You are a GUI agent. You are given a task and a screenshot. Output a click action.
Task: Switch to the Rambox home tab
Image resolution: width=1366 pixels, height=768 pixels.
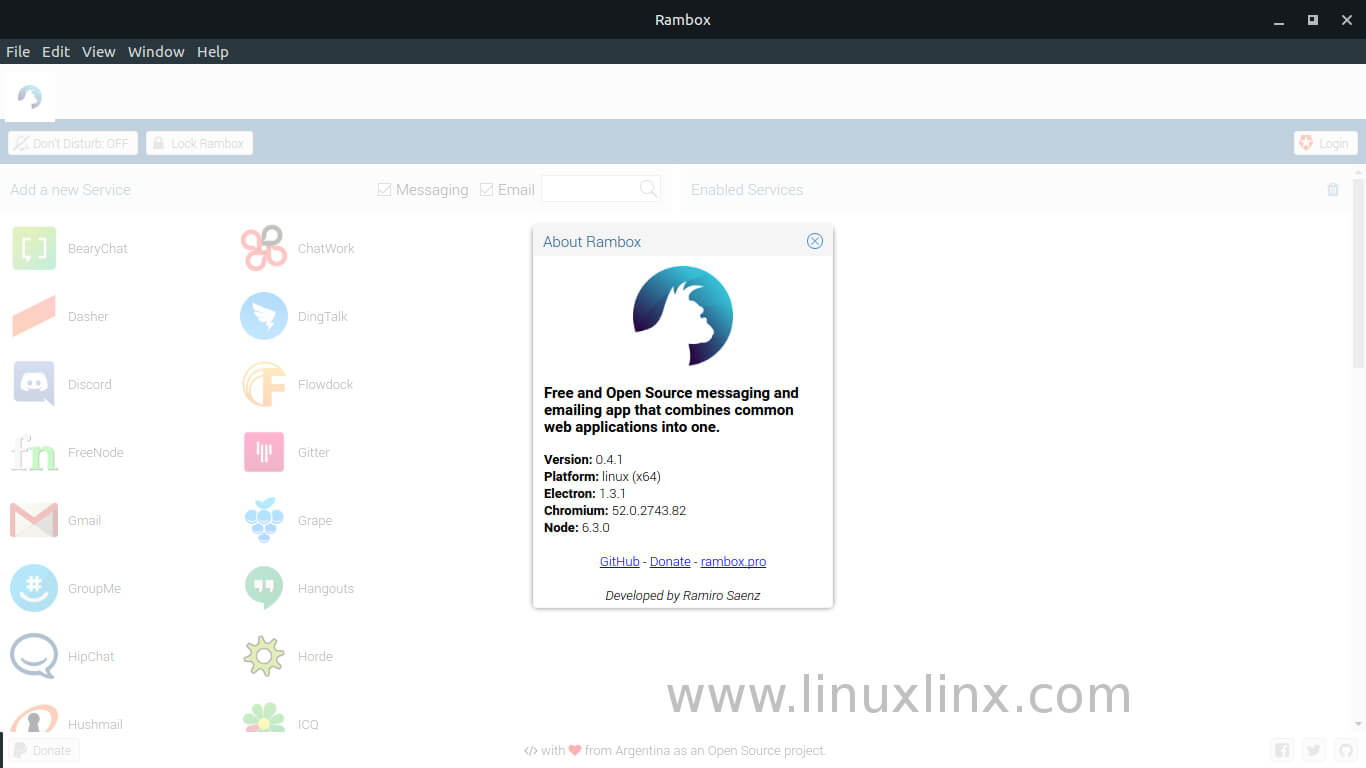tap(30, 97)
